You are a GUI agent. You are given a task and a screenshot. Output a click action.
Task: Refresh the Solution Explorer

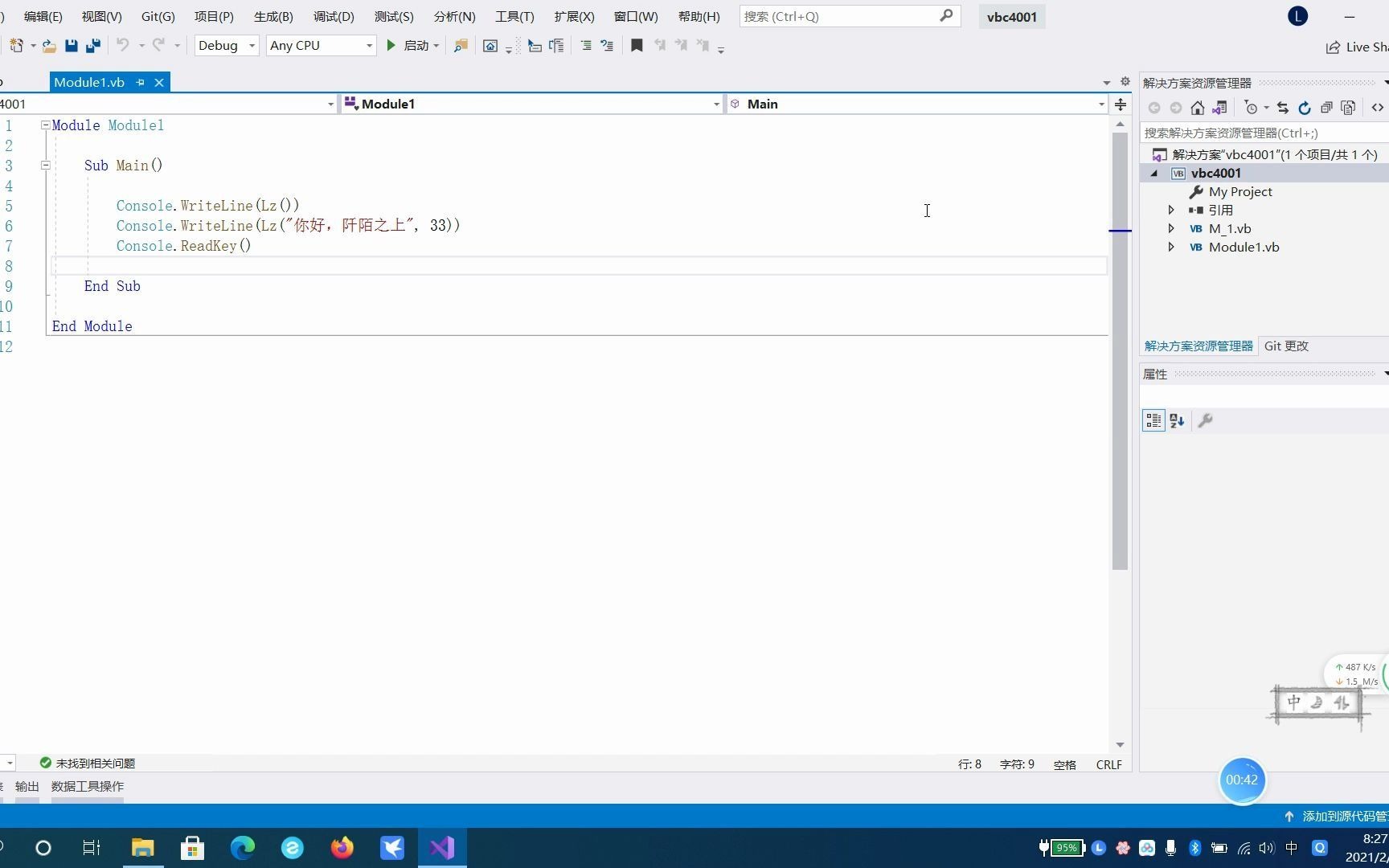pyautogui.click(x=1304, y=108)
